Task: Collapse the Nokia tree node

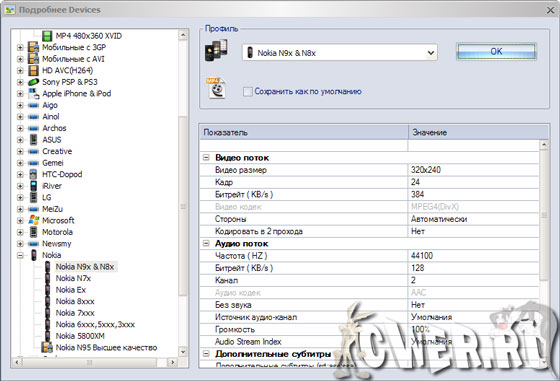Action: (x=20, y=255)
